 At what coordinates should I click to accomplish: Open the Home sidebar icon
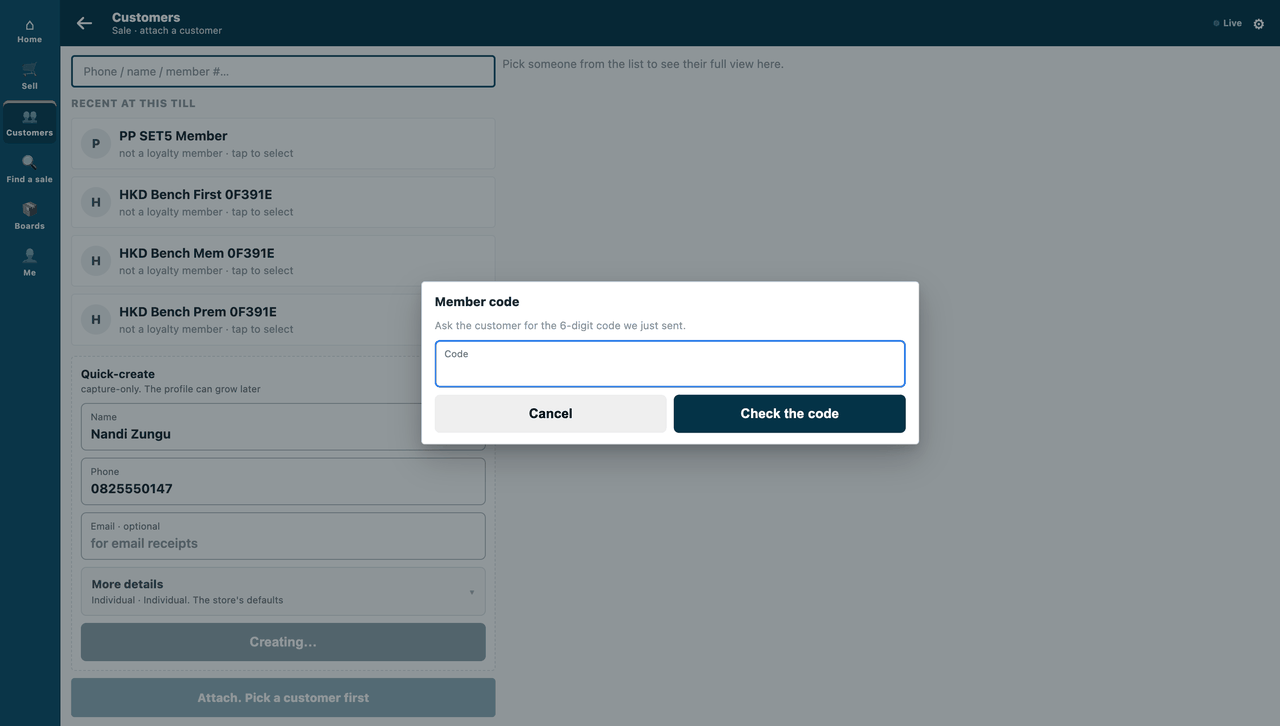(29, 25)
